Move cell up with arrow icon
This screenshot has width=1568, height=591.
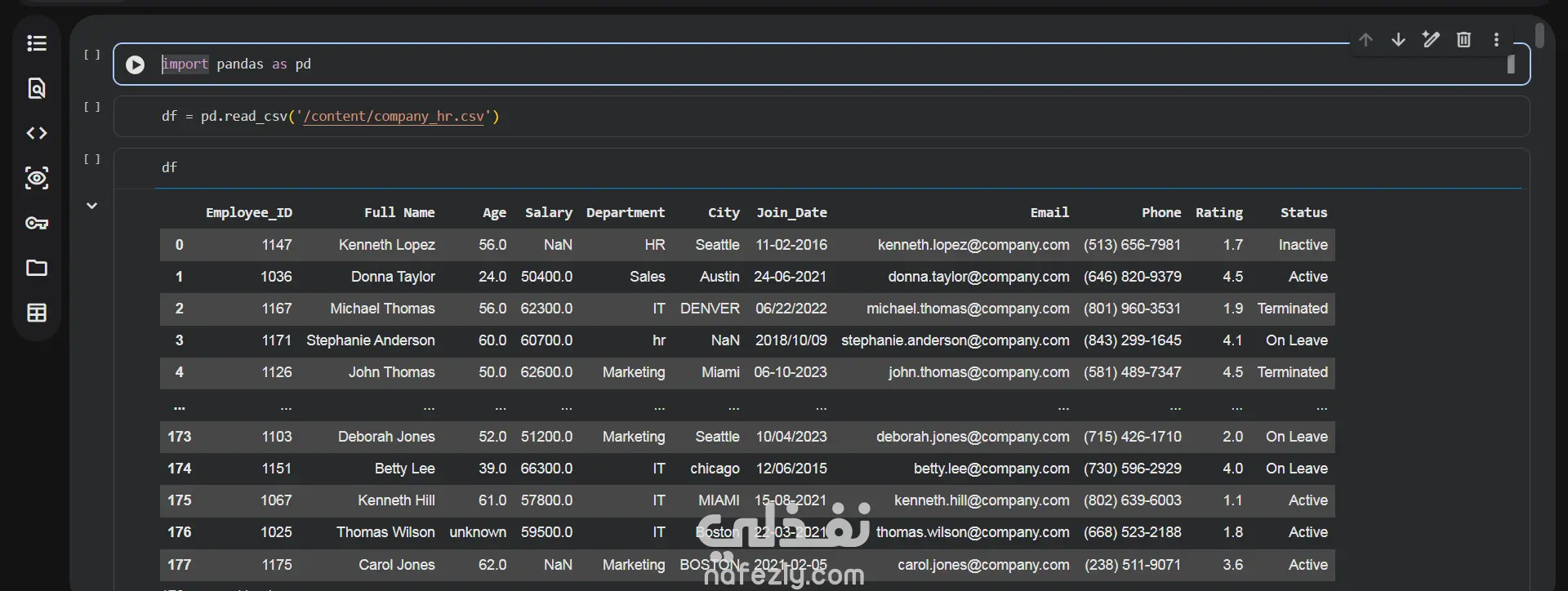[1365, 39]
